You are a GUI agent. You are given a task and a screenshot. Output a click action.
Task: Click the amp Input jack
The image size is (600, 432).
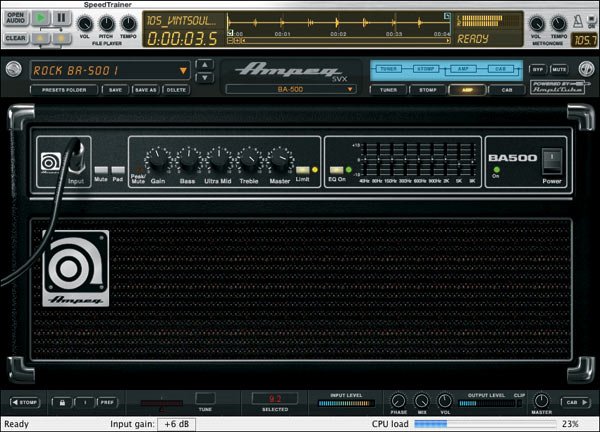(76, 158)
